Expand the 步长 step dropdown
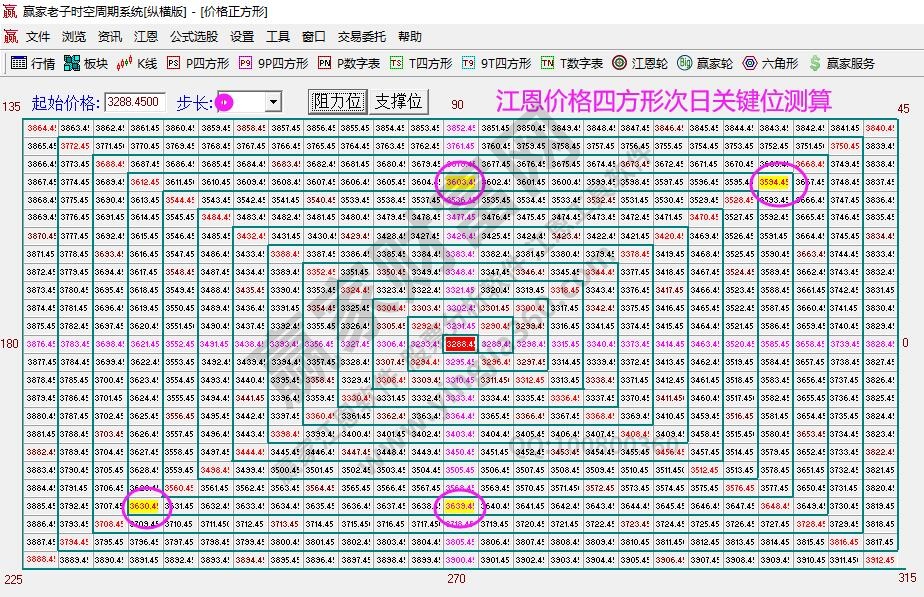924x597 pixels. (272, 101)
